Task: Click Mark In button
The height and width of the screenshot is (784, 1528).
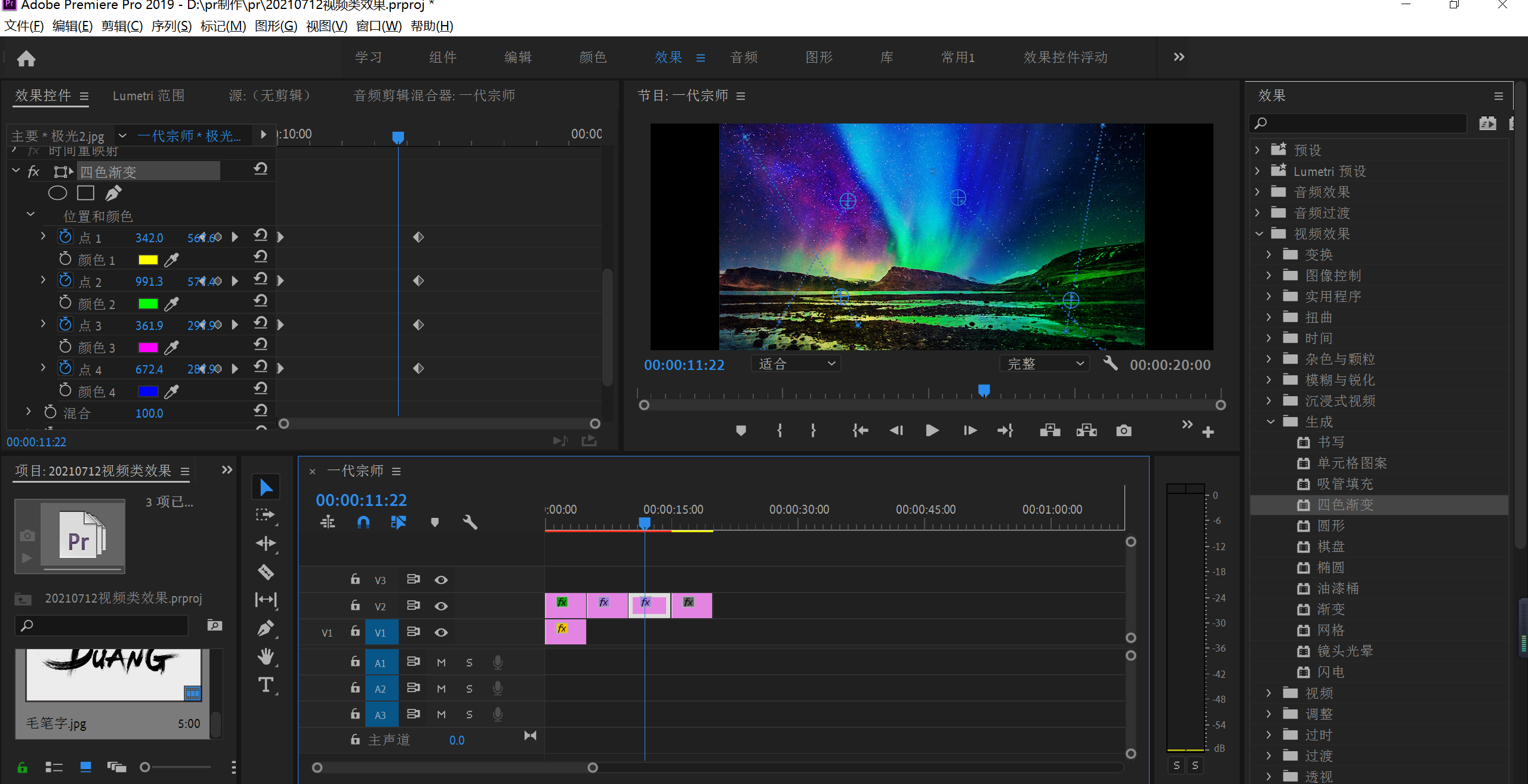Action: [780, 431]
